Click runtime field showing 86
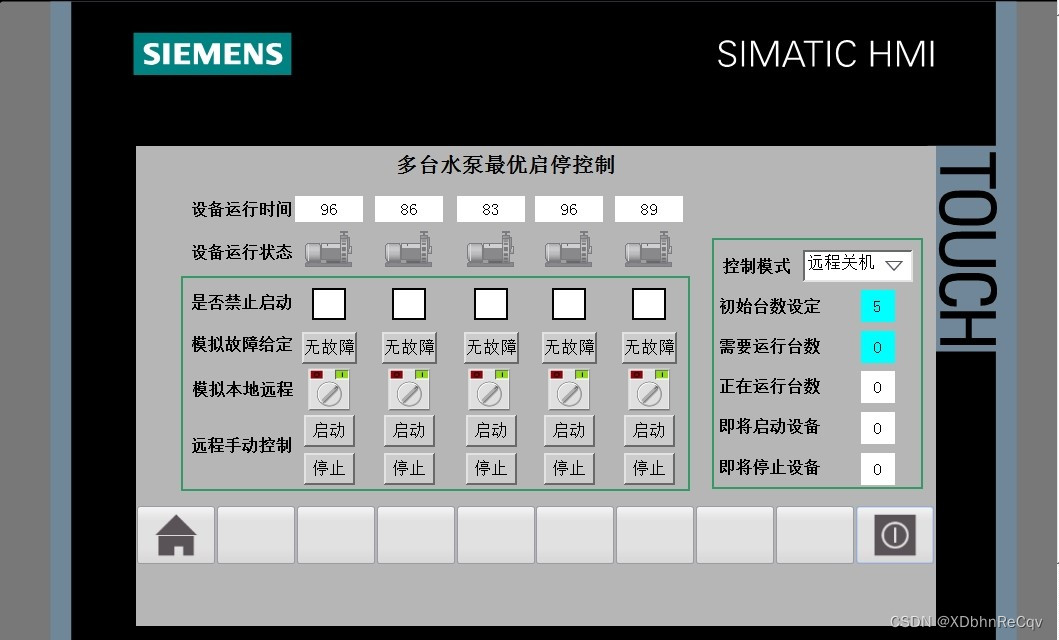This screenshot has width=1059, height=640. click(409, 209)
